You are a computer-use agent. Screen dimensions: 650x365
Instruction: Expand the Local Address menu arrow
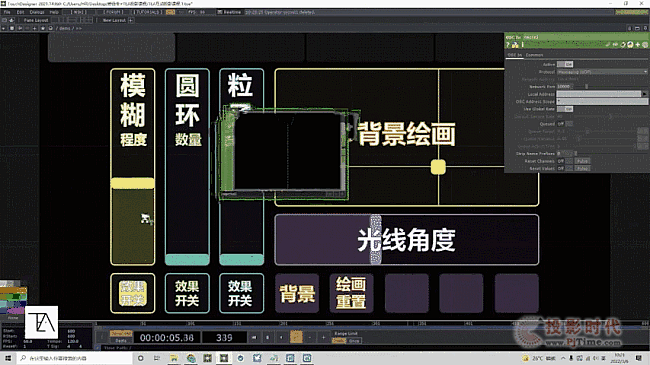tap(644, 94)
